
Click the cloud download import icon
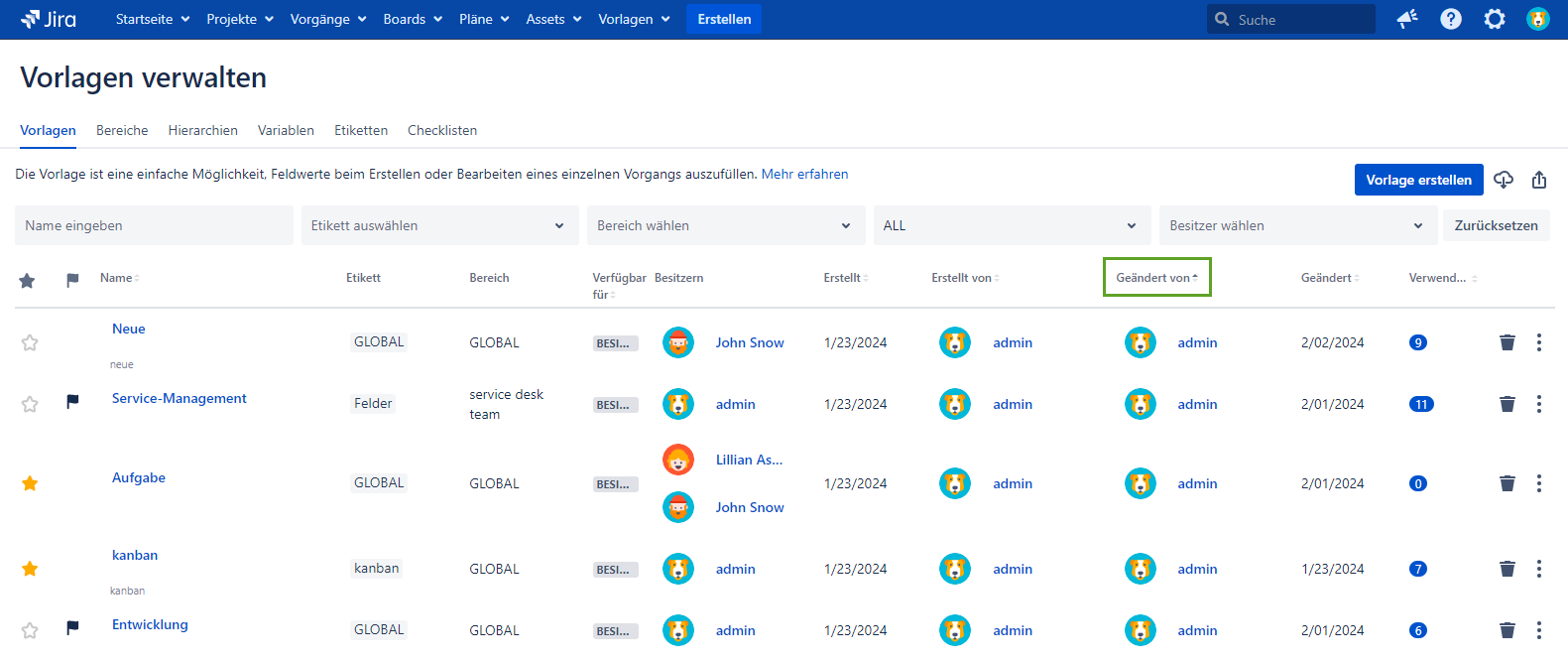tap(1504, 180)
